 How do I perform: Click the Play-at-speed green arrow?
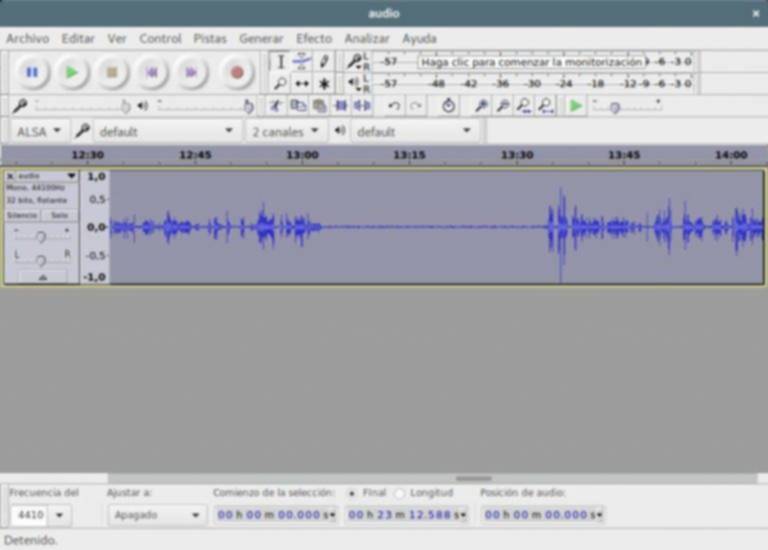pyautogui.click(x=576, y=106)
